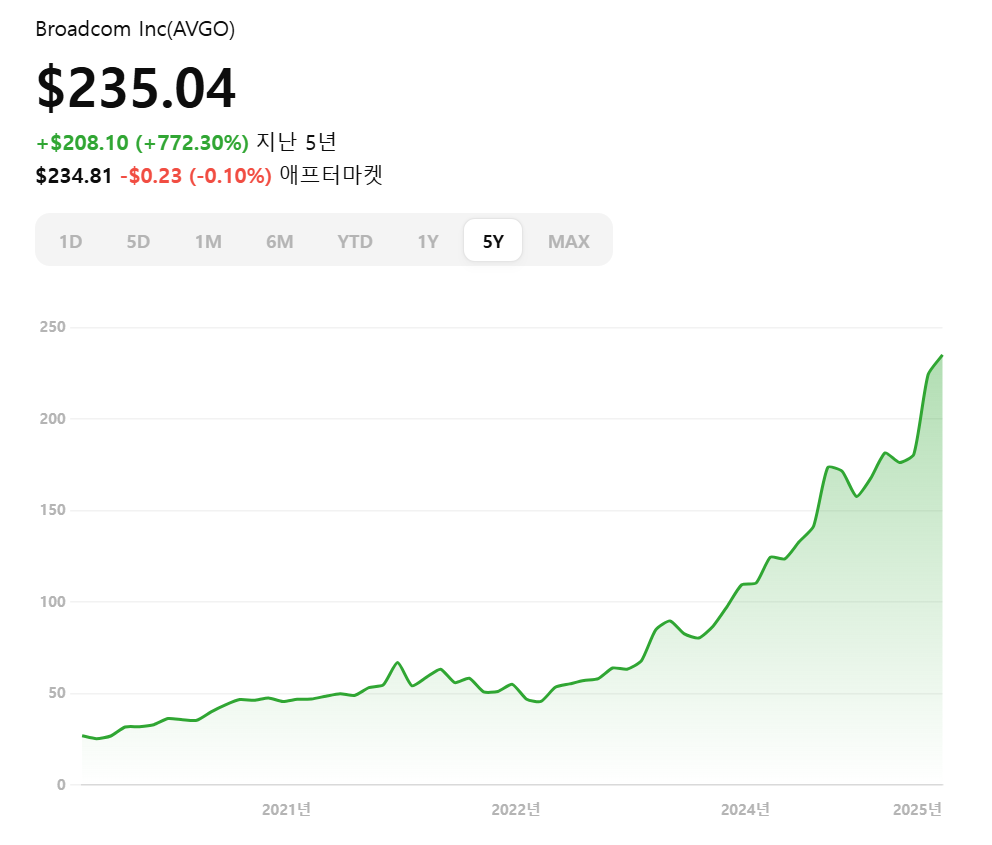Screen dimensions: 992x845
Task: View the YTD performance chart
Action: pos(355,241)
